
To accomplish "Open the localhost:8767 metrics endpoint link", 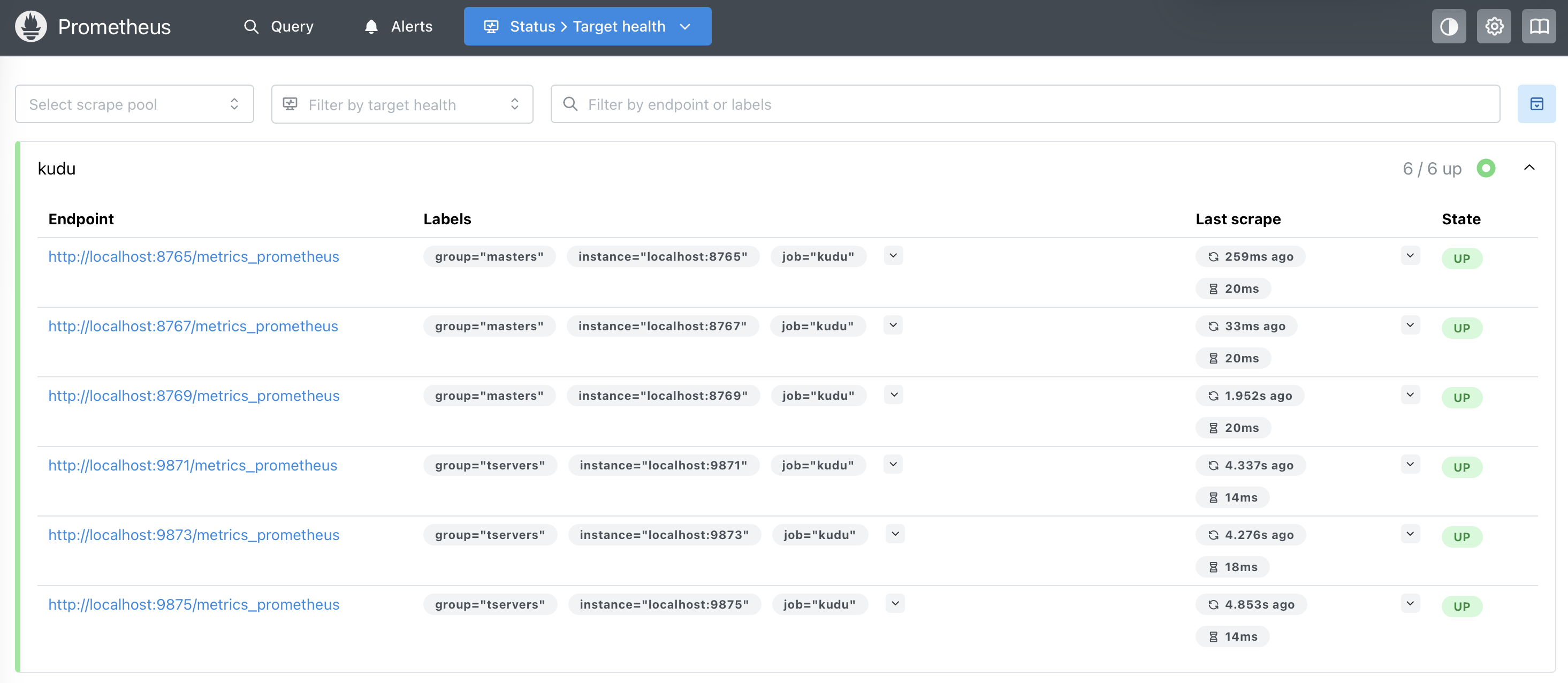I will pos(193,325).
